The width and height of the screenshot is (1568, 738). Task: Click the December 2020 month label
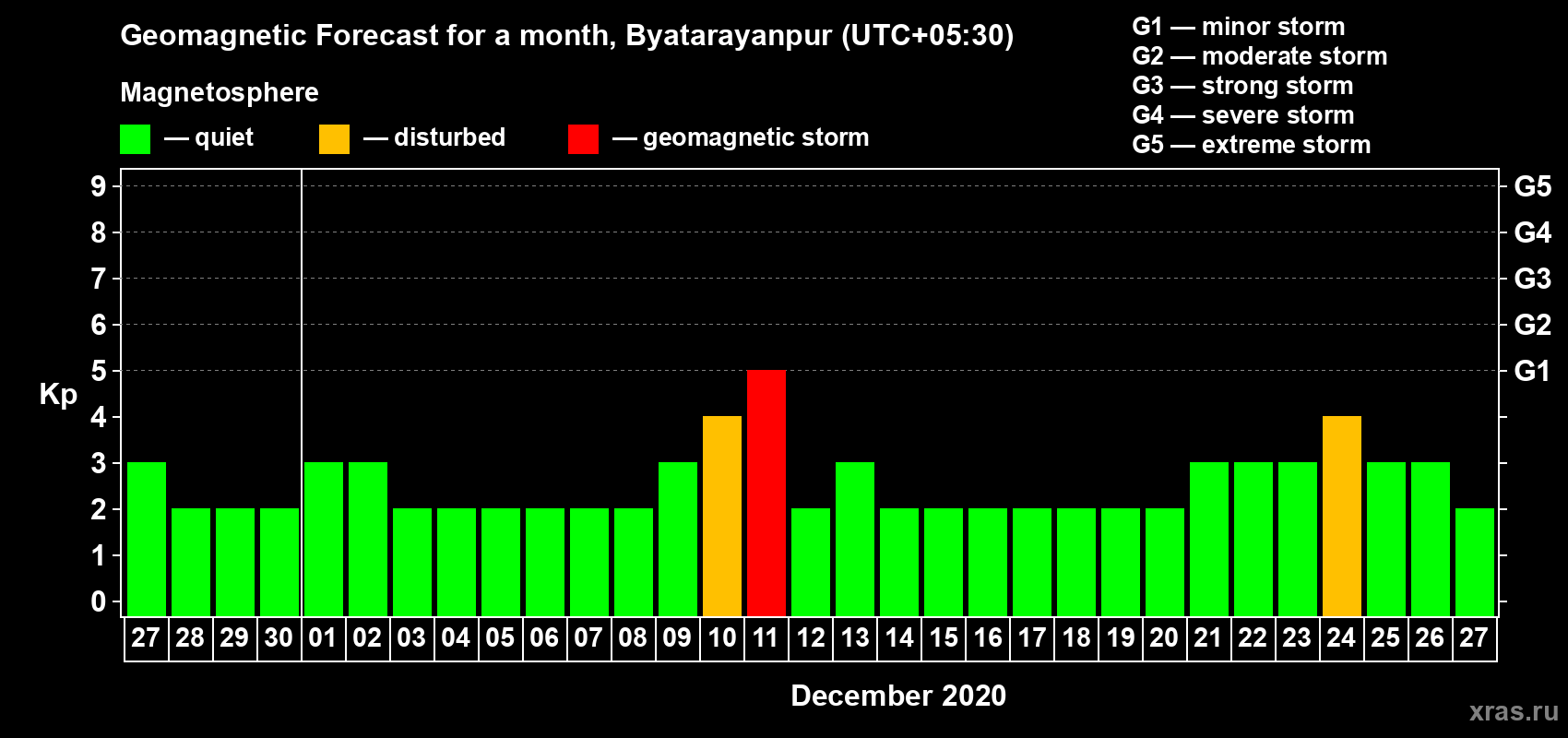click(898, 696)
